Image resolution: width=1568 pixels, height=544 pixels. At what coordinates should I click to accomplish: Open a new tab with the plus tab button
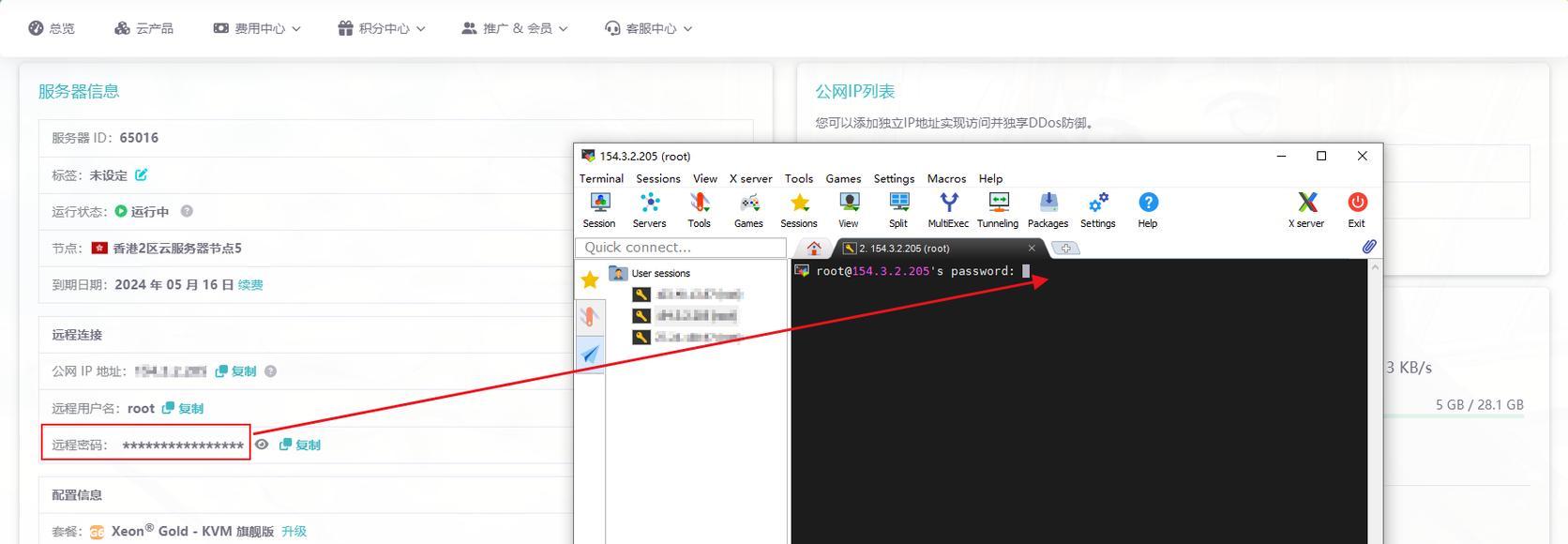pyautogui.click(x=1066, y=249)
